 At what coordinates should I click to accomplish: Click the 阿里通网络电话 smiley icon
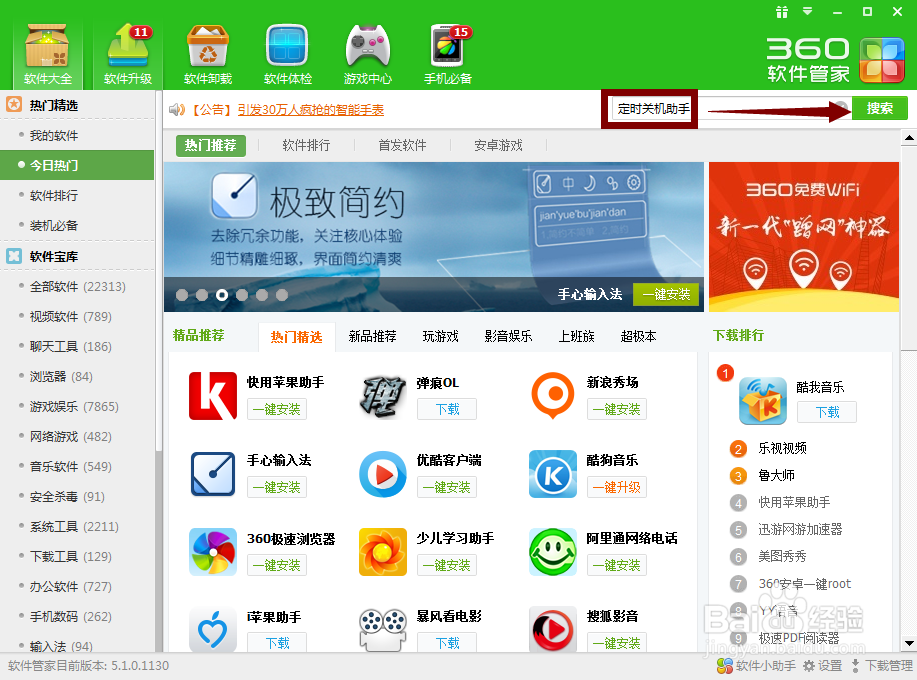coord(553,552)
